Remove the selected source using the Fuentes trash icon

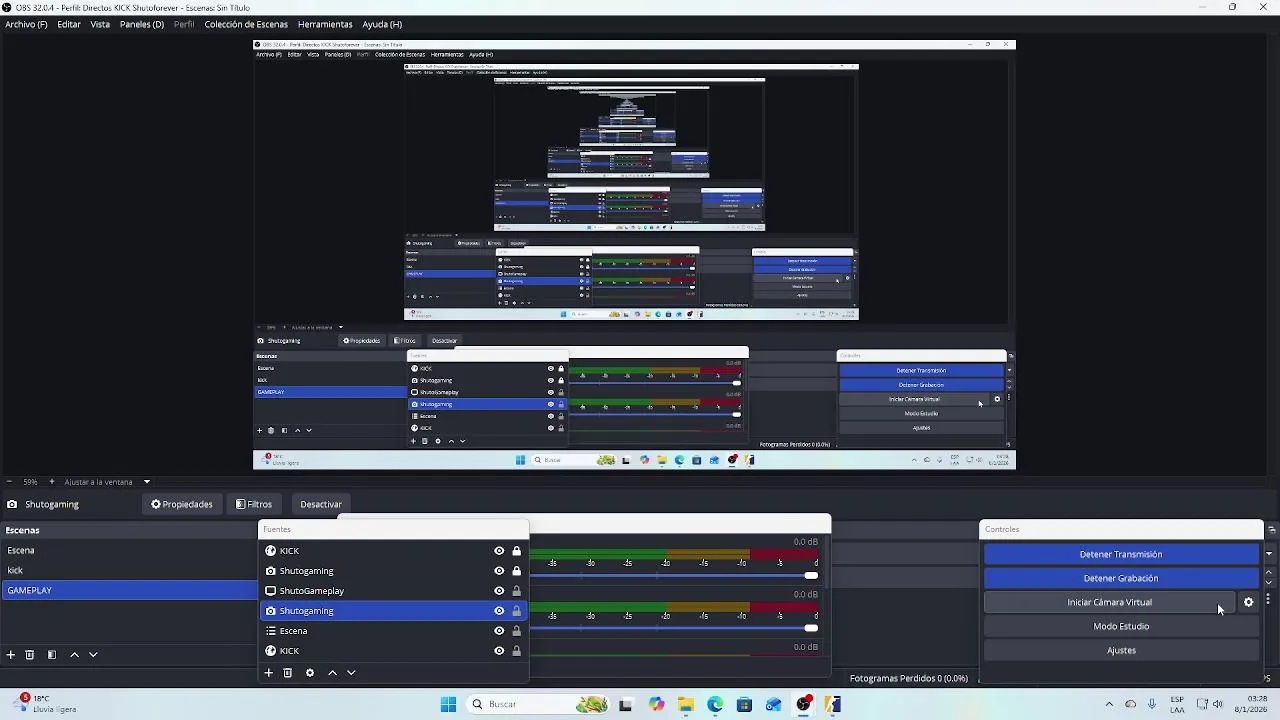[288, 673]
